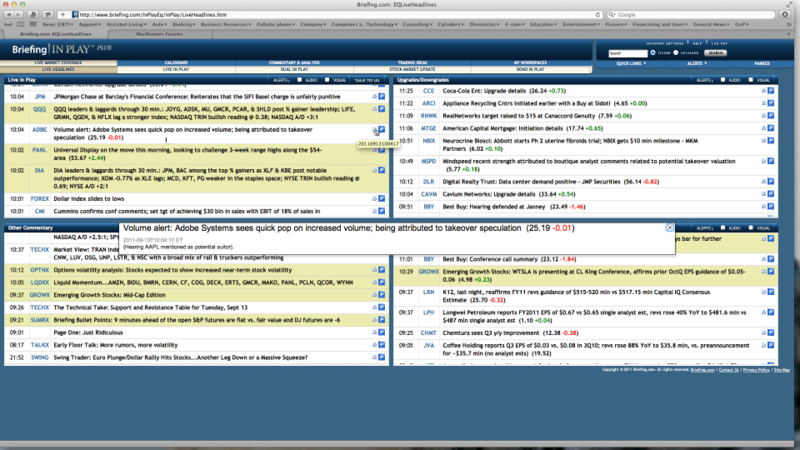Select the Ticker search radio button

[x=653, y=53]
